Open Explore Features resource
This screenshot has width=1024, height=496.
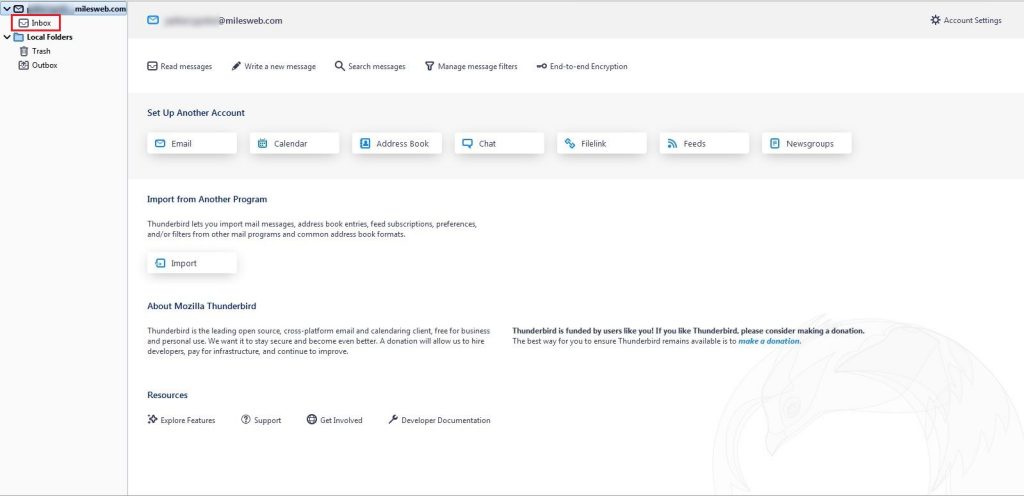coord(181,420)
